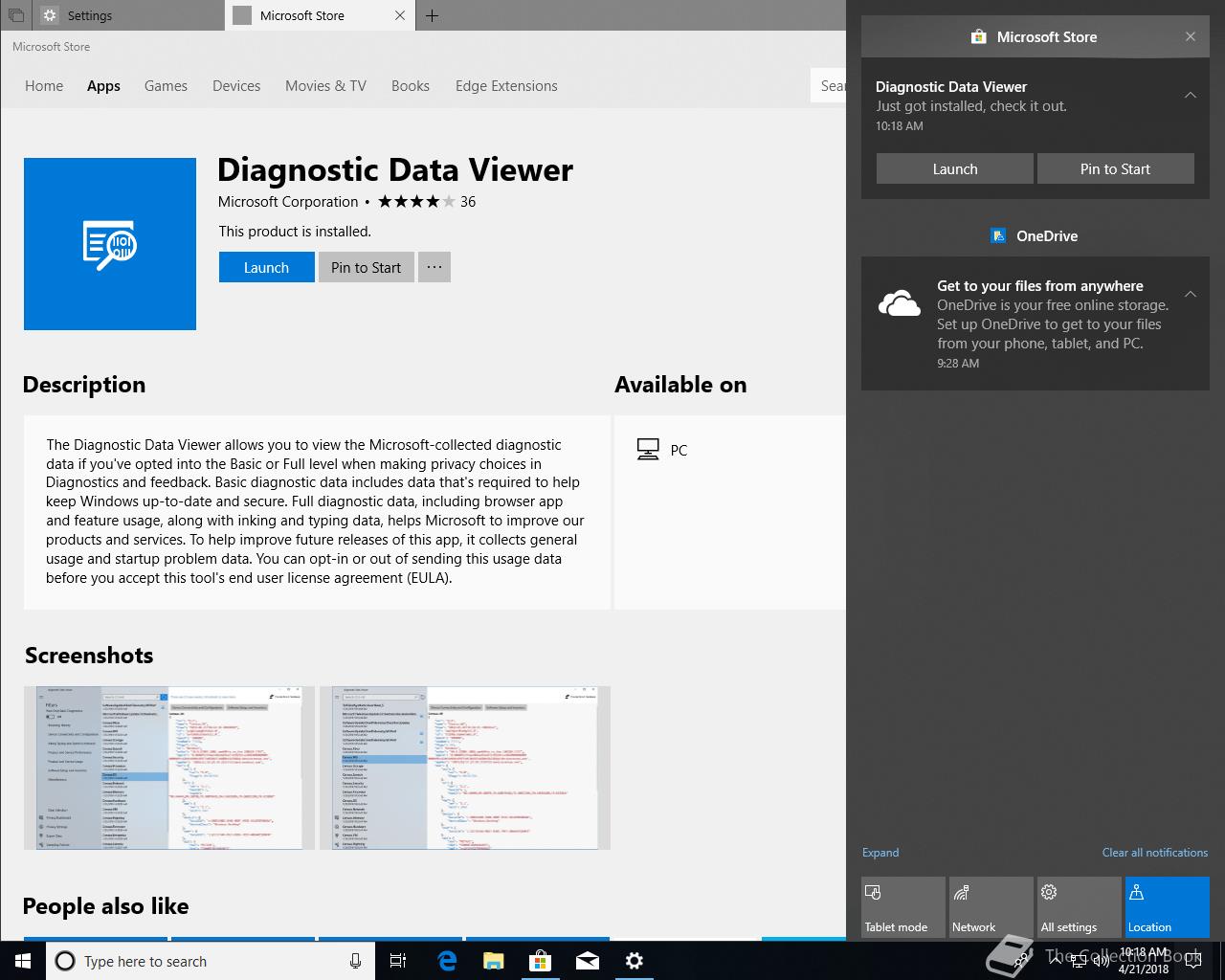Open Settings gear on the taskbar
Screen dimensions: 1225x980
tap(635, 961)
